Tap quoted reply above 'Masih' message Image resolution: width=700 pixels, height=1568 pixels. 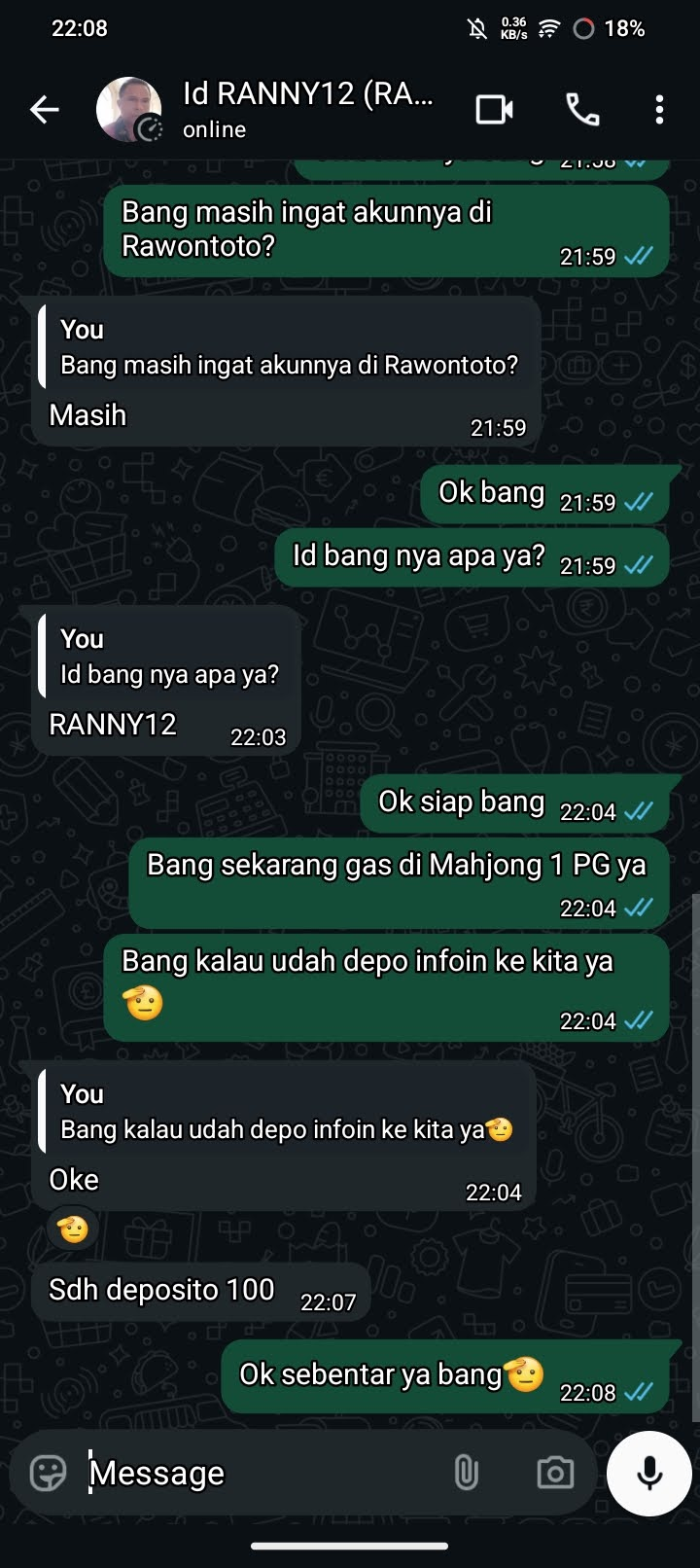click(x=286, y=347)
